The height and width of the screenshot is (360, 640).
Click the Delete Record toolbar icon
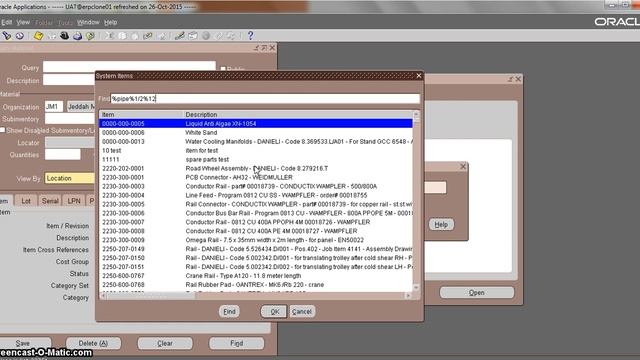162,36
